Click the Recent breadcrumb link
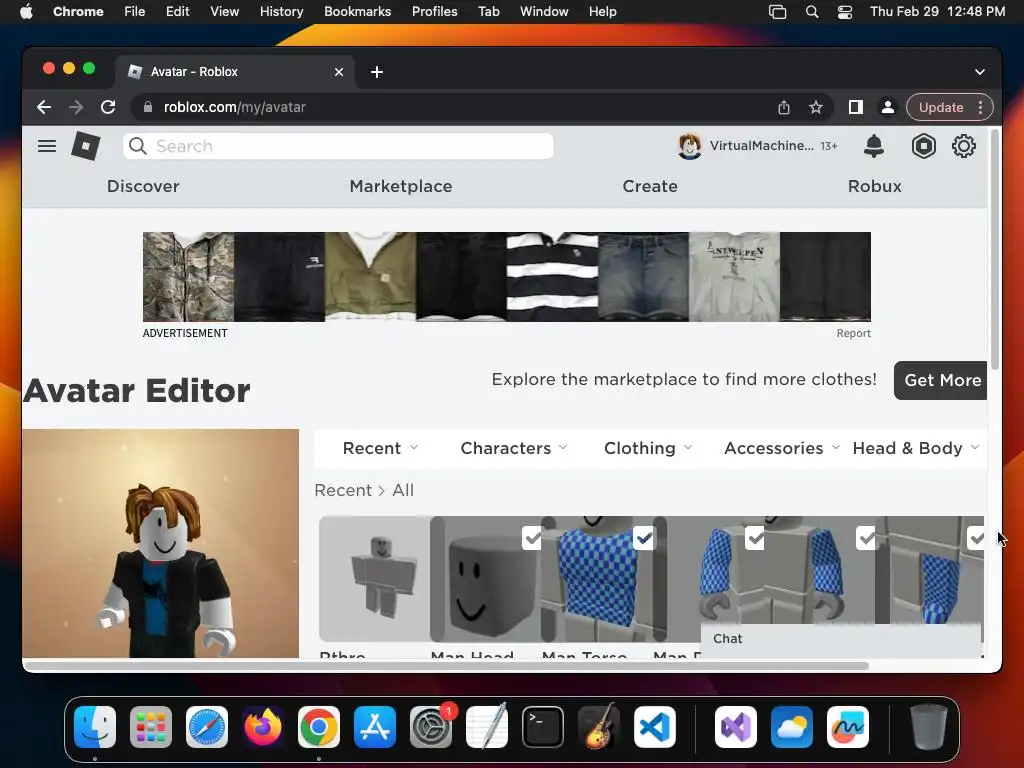The width and height of the screenshot is (1024, 768). [343, 490]
